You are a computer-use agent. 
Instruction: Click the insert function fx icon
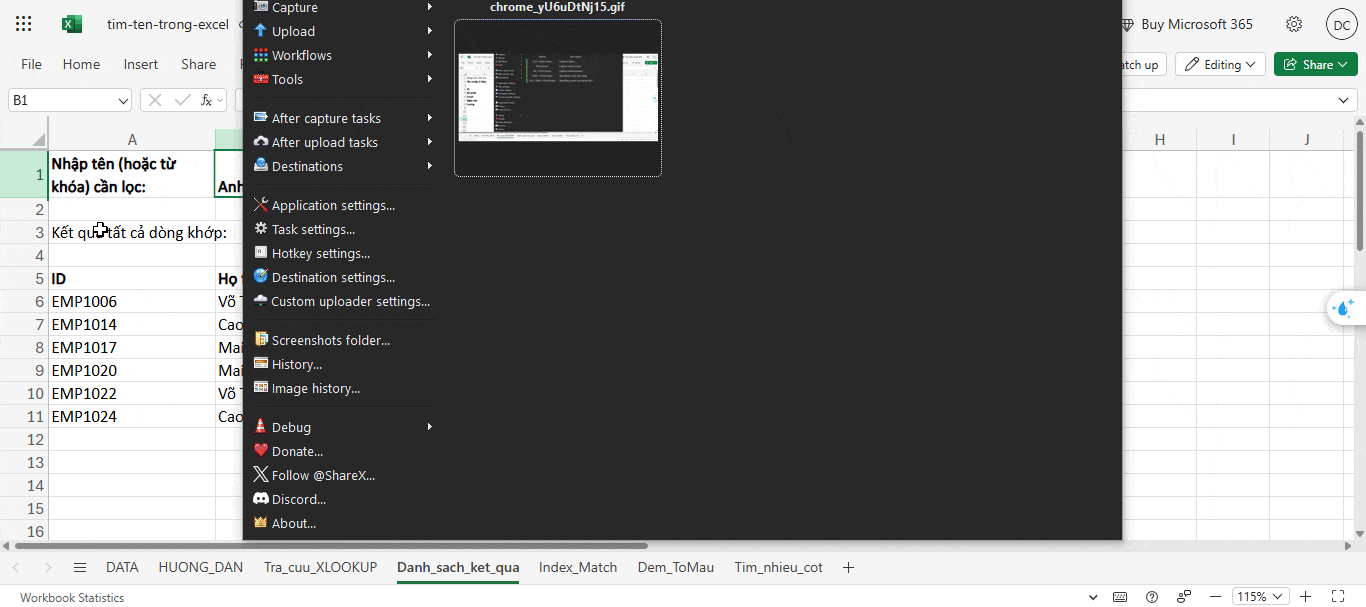(x=207, y=100)
